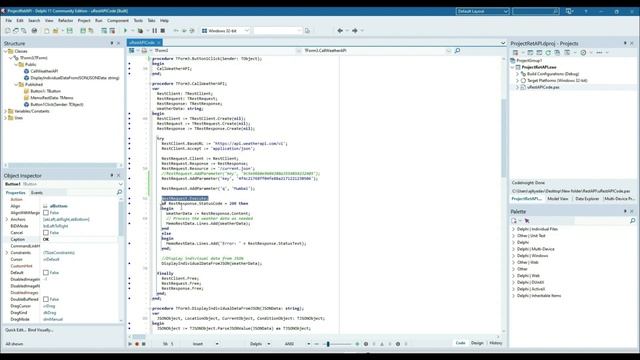Toggle the Cancel property False checkbox
Image resolution: width=640 pixels, height=360 pixels.
click(46, 233)
